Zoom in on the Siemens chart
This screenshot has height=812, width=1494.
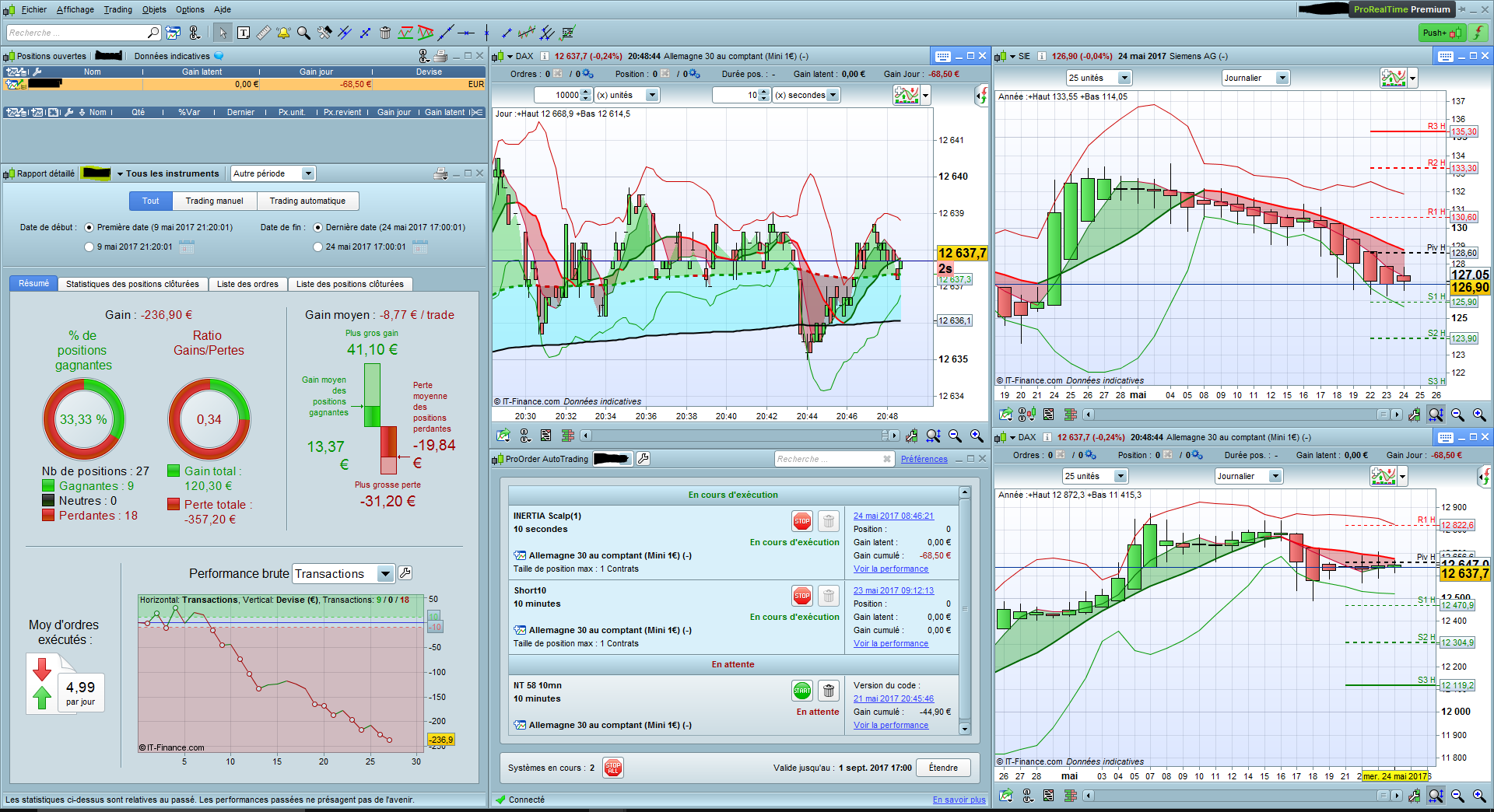point(1479,415)
